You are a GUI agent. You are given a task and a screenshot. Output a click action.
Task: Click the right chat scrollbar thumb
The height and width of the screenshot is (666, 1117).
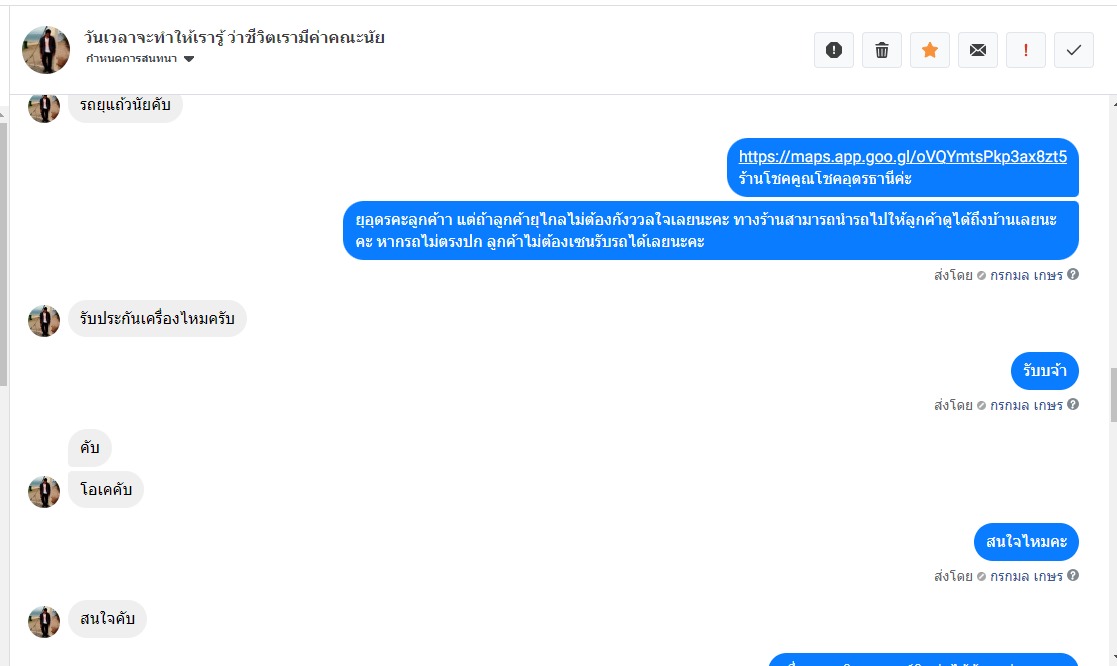tap(1113, 395)
